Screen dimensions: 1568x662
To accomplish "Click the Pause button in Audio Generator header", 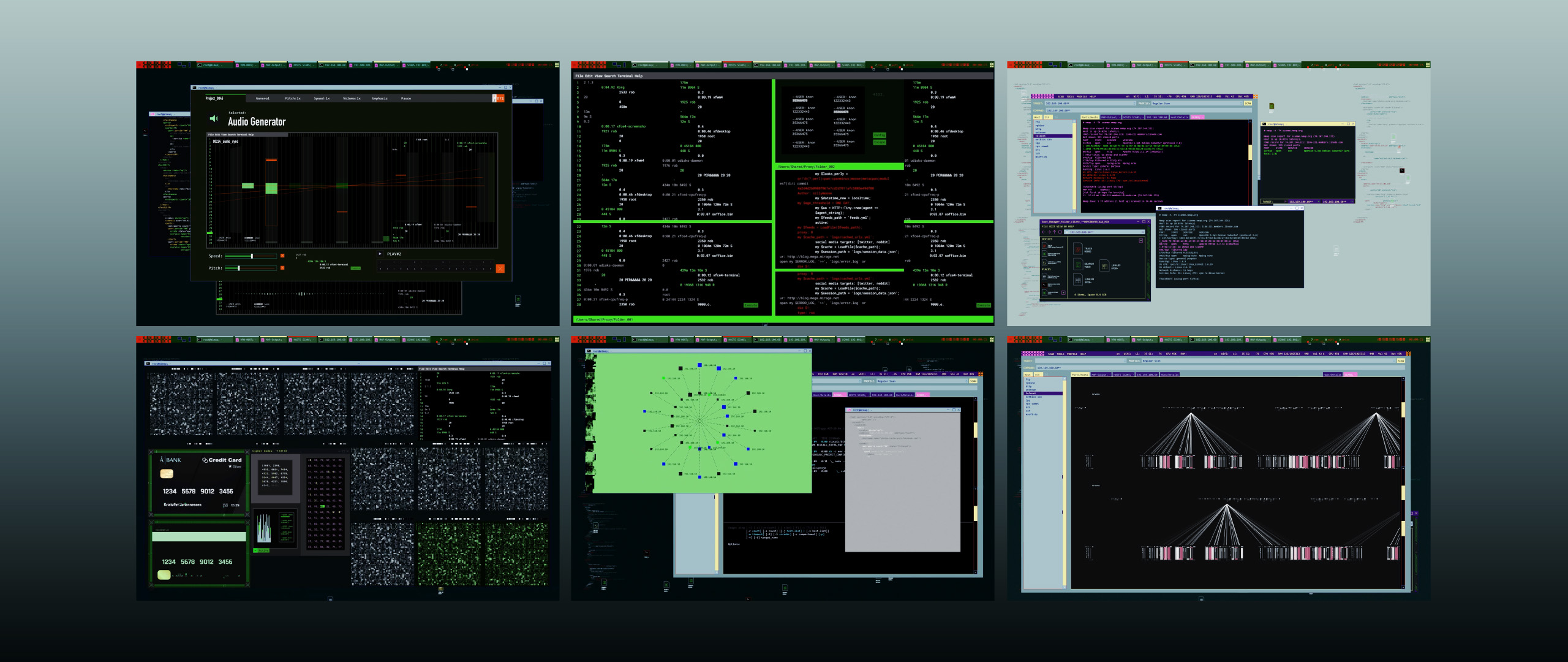I will pyautogui.click(x=405, y=98).
